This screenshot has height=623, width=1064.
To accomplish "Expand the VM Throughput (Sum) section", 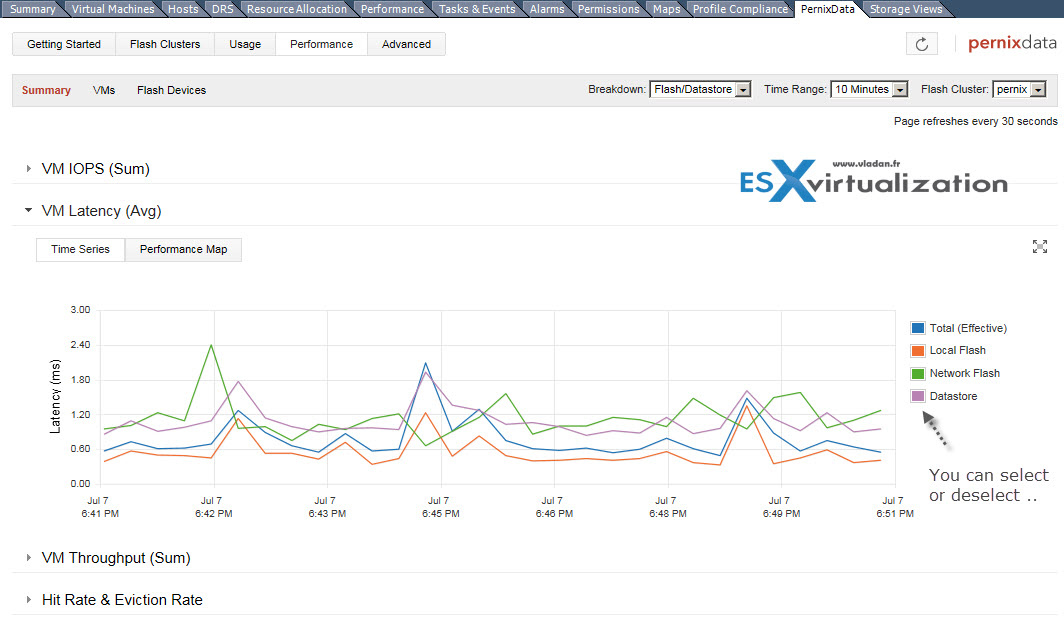I will [28, 557].
